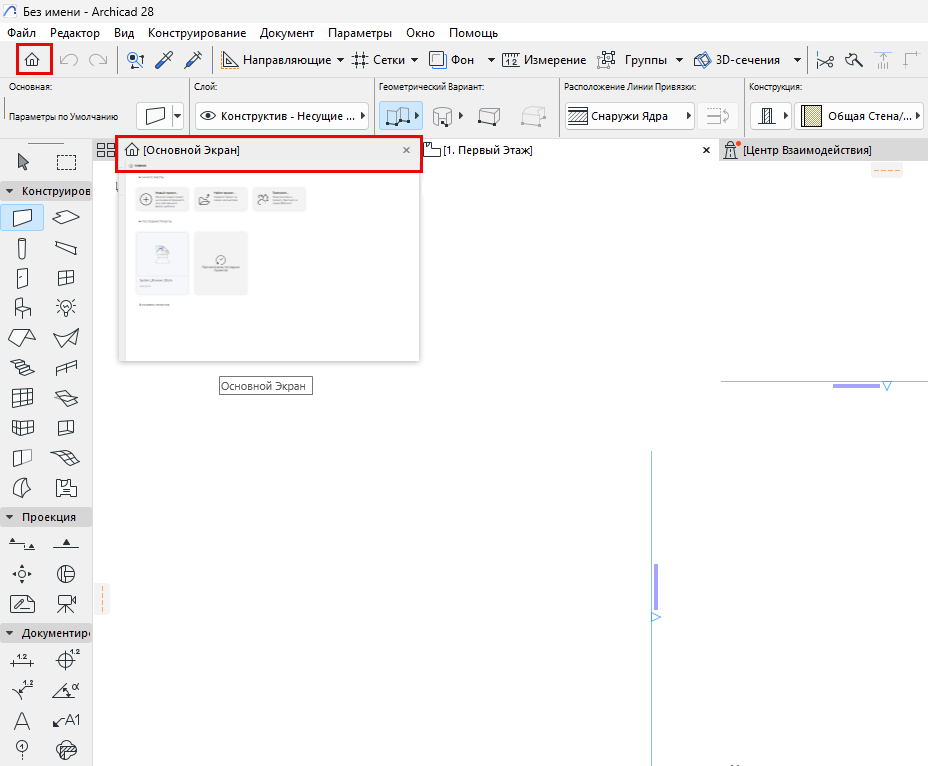This screenshot has width=928, height=766.
Task: Click the Измерение measure icon
Action: click(x=513, y=59)
